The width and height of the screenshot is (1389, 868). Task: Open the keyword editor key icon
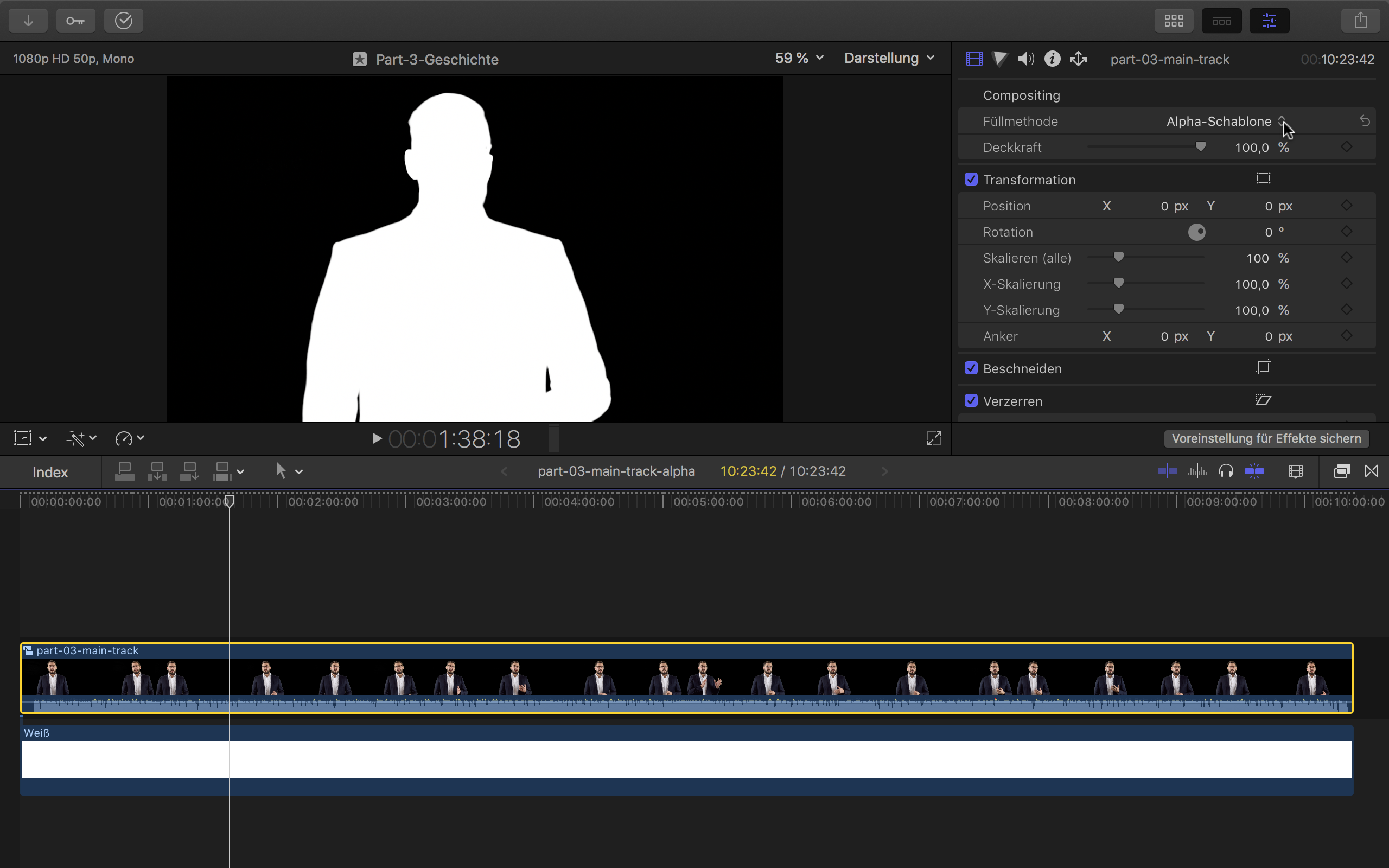(76, 21)
